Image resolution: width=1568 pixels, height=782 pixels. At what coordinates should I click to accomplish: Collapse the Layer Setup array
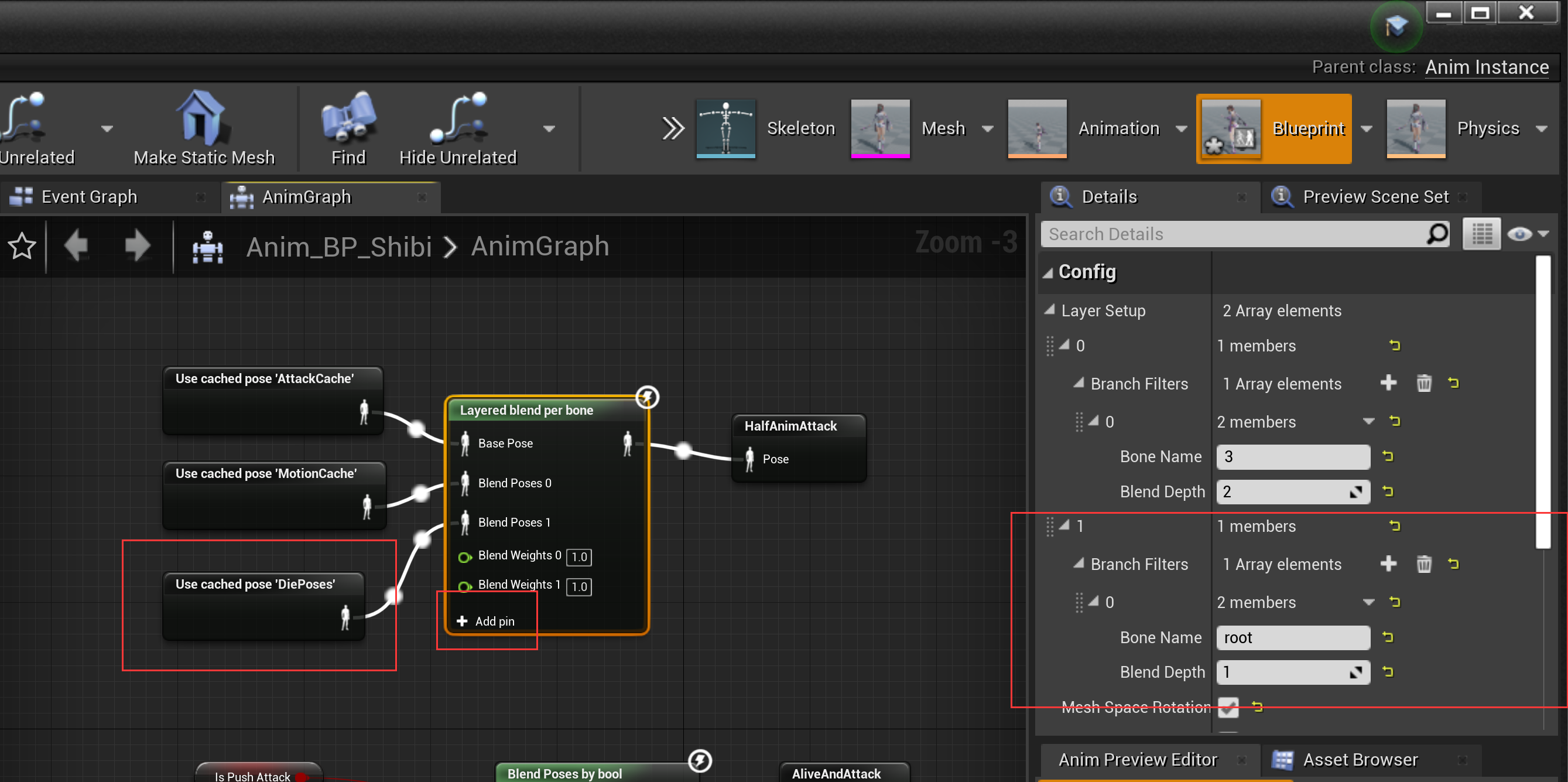(1049, 310)
